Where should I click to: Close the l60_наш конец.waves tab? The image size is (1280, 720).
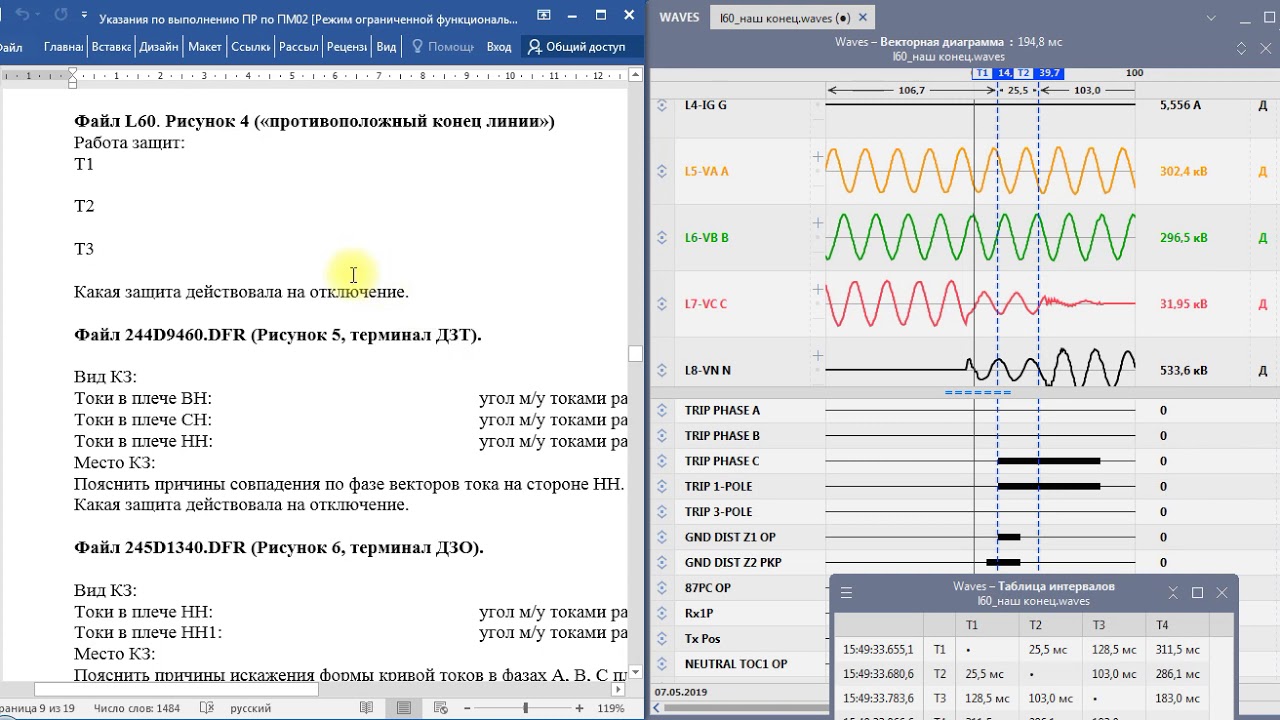click(863, 18)
